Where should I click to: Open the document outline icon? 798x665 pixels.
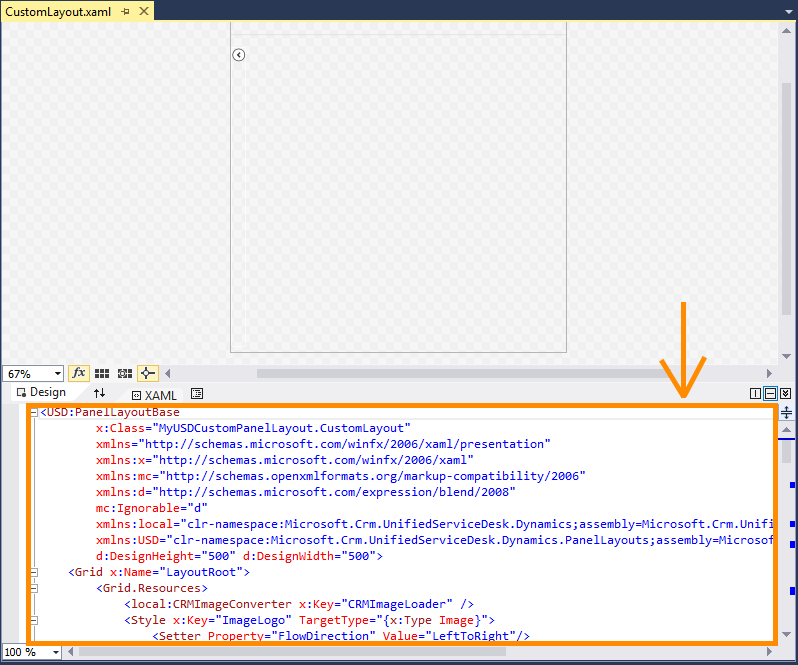[197, 393]
